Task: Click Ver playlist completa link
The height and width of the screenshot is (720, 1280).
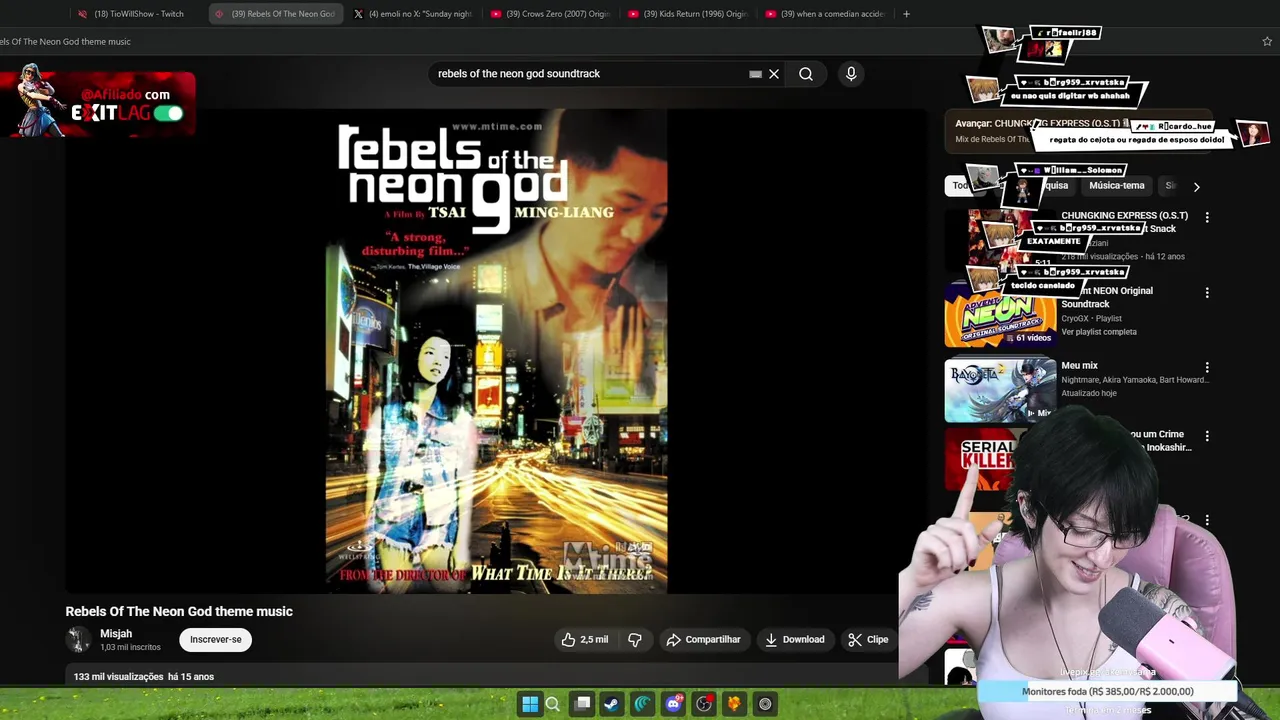Action: [x=1099, y=332]
